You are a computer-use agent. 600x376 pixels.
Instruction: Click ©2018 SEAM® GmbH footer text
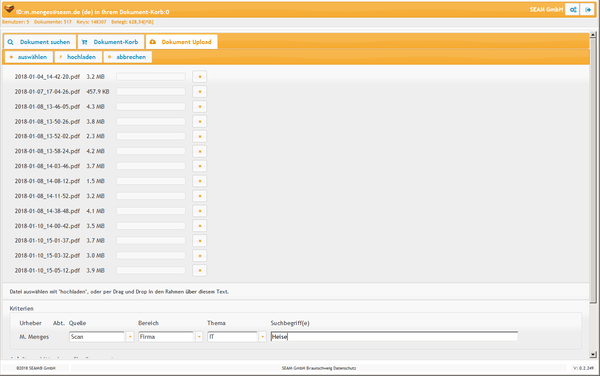tap(36, 368)
